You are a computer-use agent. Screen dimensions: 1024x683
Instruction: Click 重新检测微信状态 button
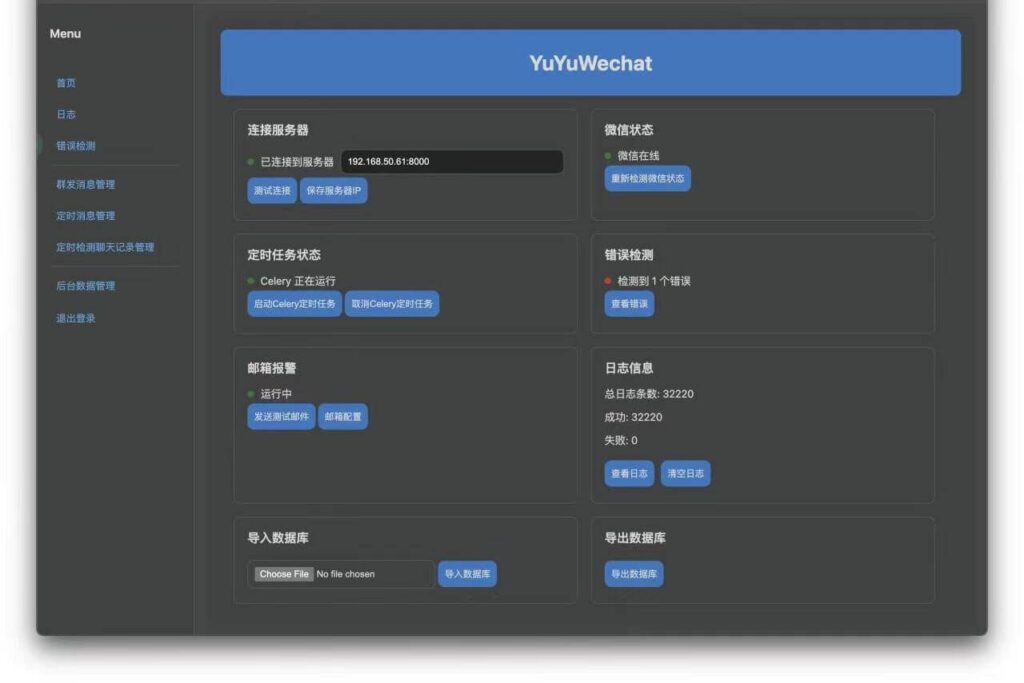(647, 178)
